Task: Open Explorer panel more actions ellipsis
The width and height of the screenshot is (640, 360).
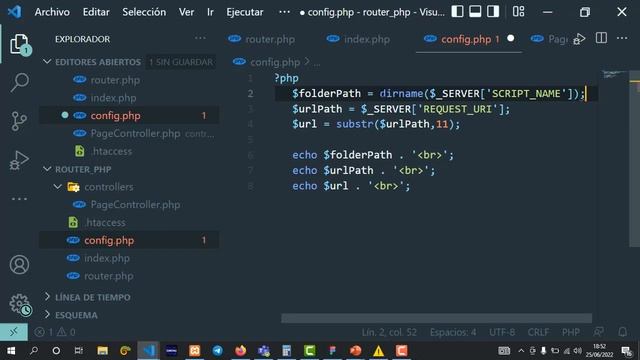Action: point(200,38)
